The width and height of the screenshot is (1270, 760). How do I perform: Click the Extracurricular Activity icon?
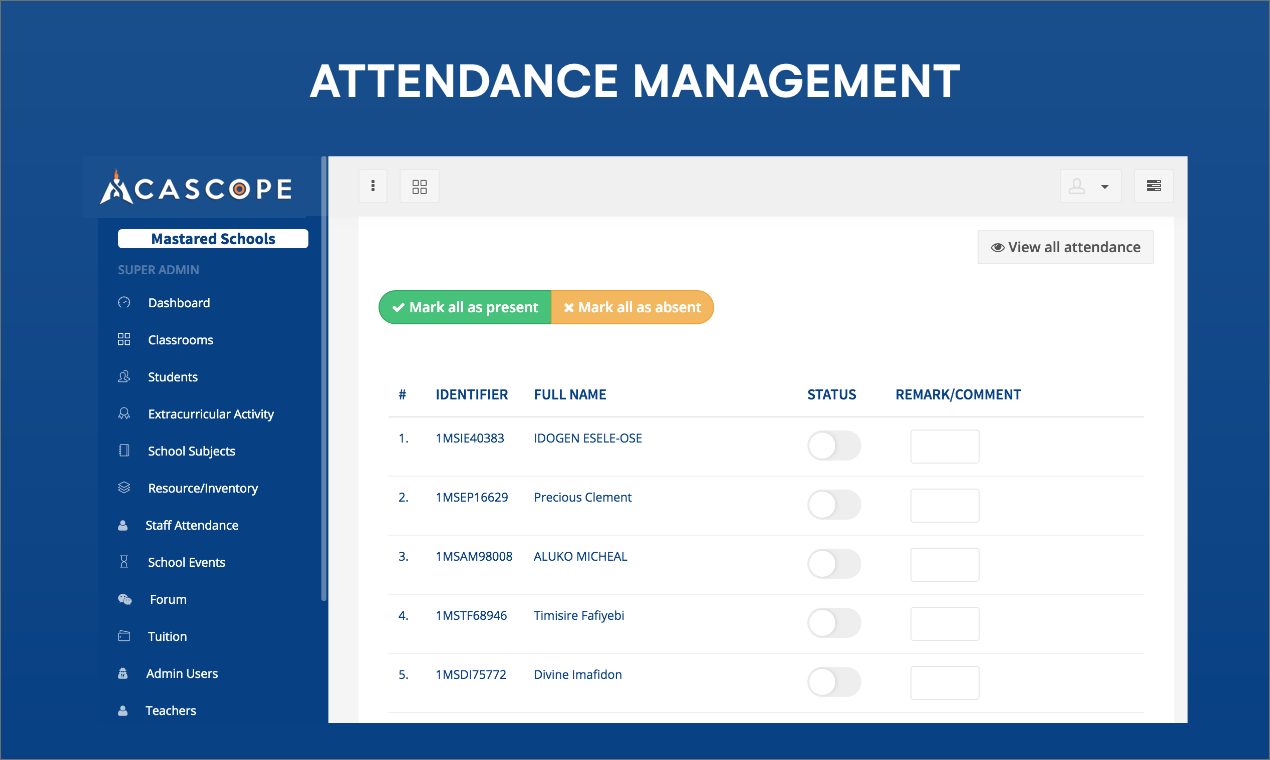coord(124,413)
